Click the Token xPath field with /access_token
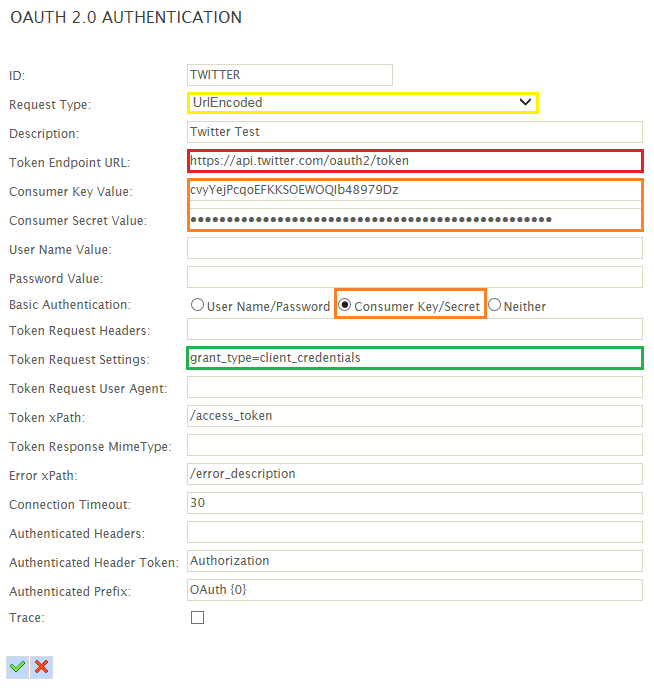Image resolution: width=654 pixels, height=688 pixels. [415, 416]
